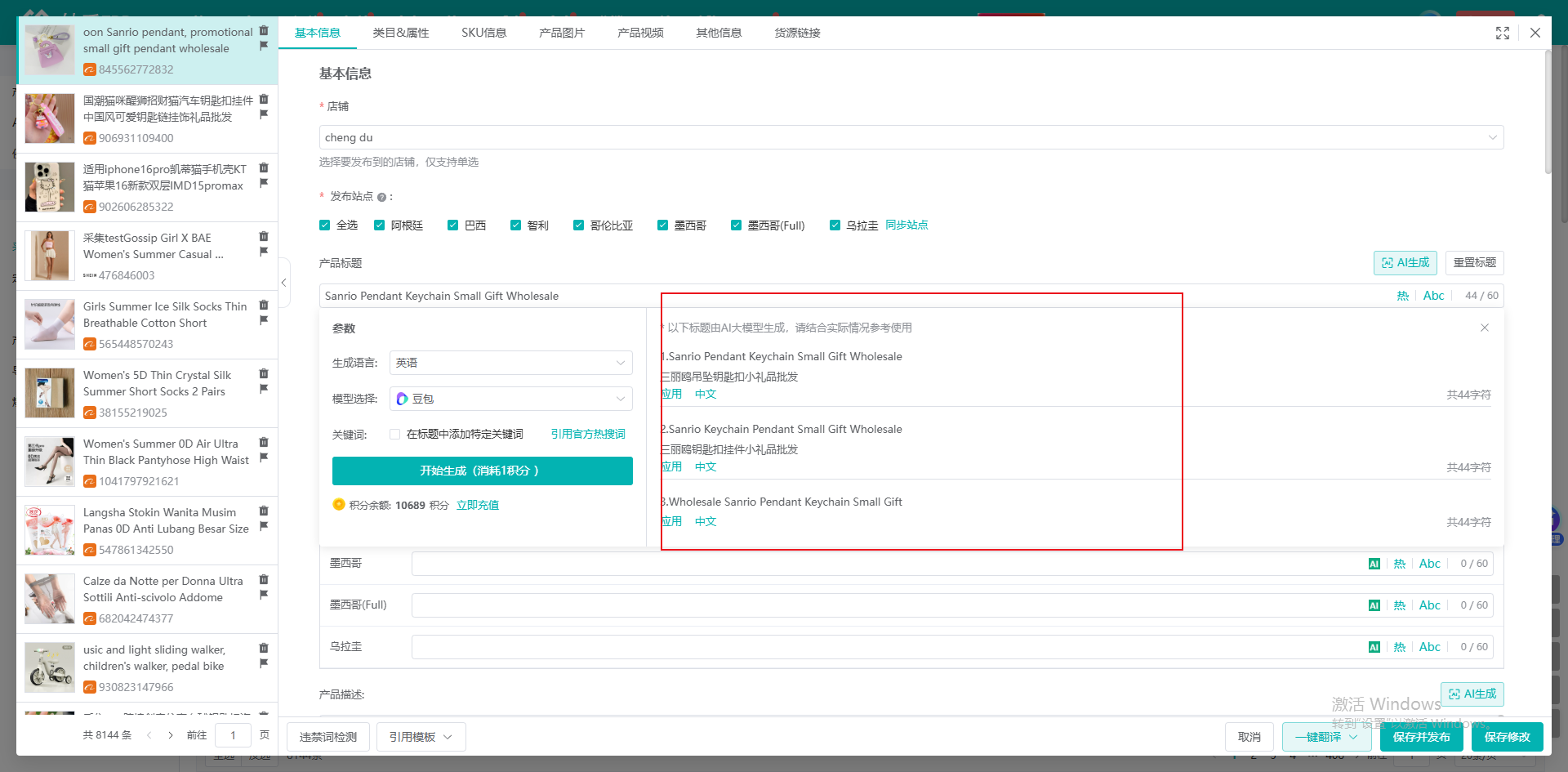
Task: Open hot words for the 乌拉圭 title
Action: (x=1400, y=647)
